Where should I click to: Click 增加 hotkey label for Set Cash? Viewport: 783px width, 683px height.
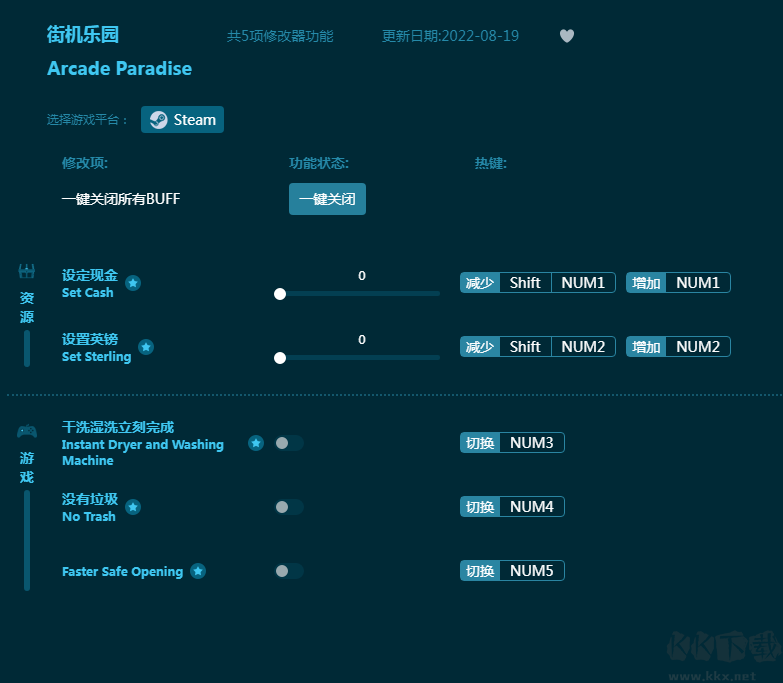[646, 283]
